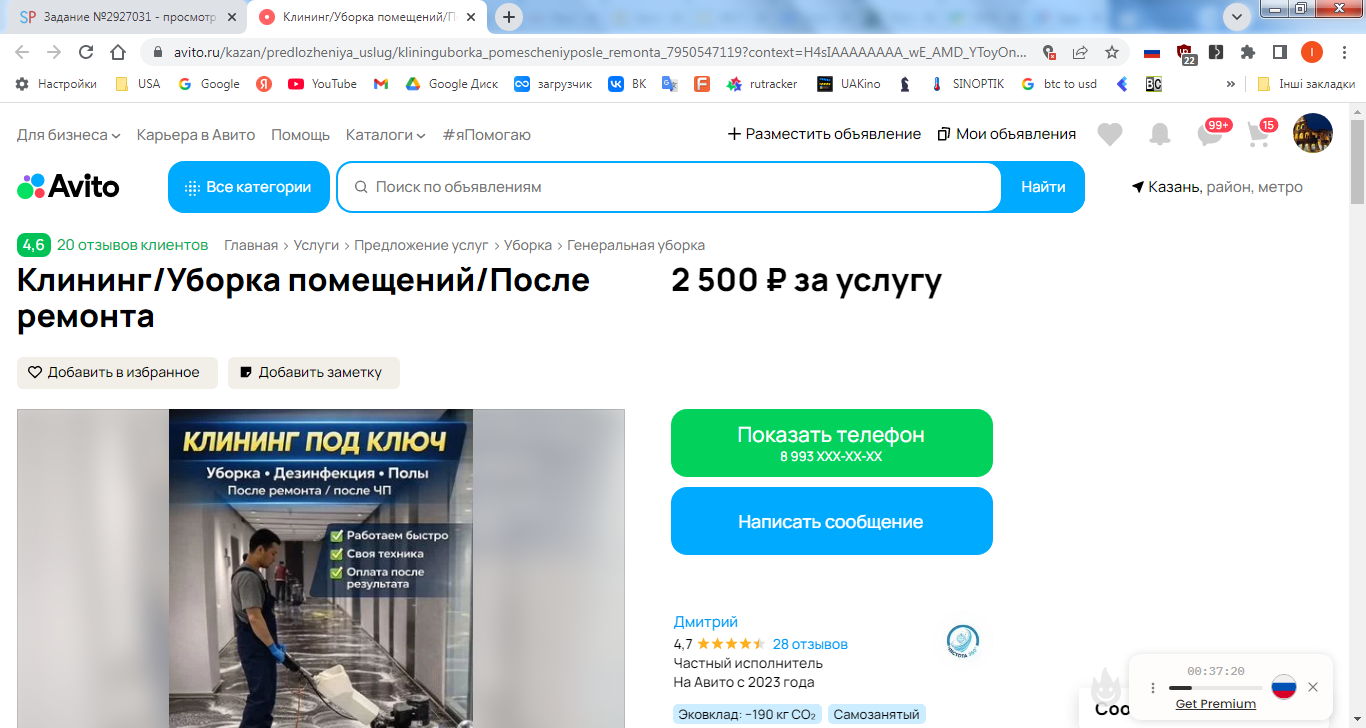Open Помощь menu link
The width and height of the screenshot is (1366, 728).
[x=300, y=134]
